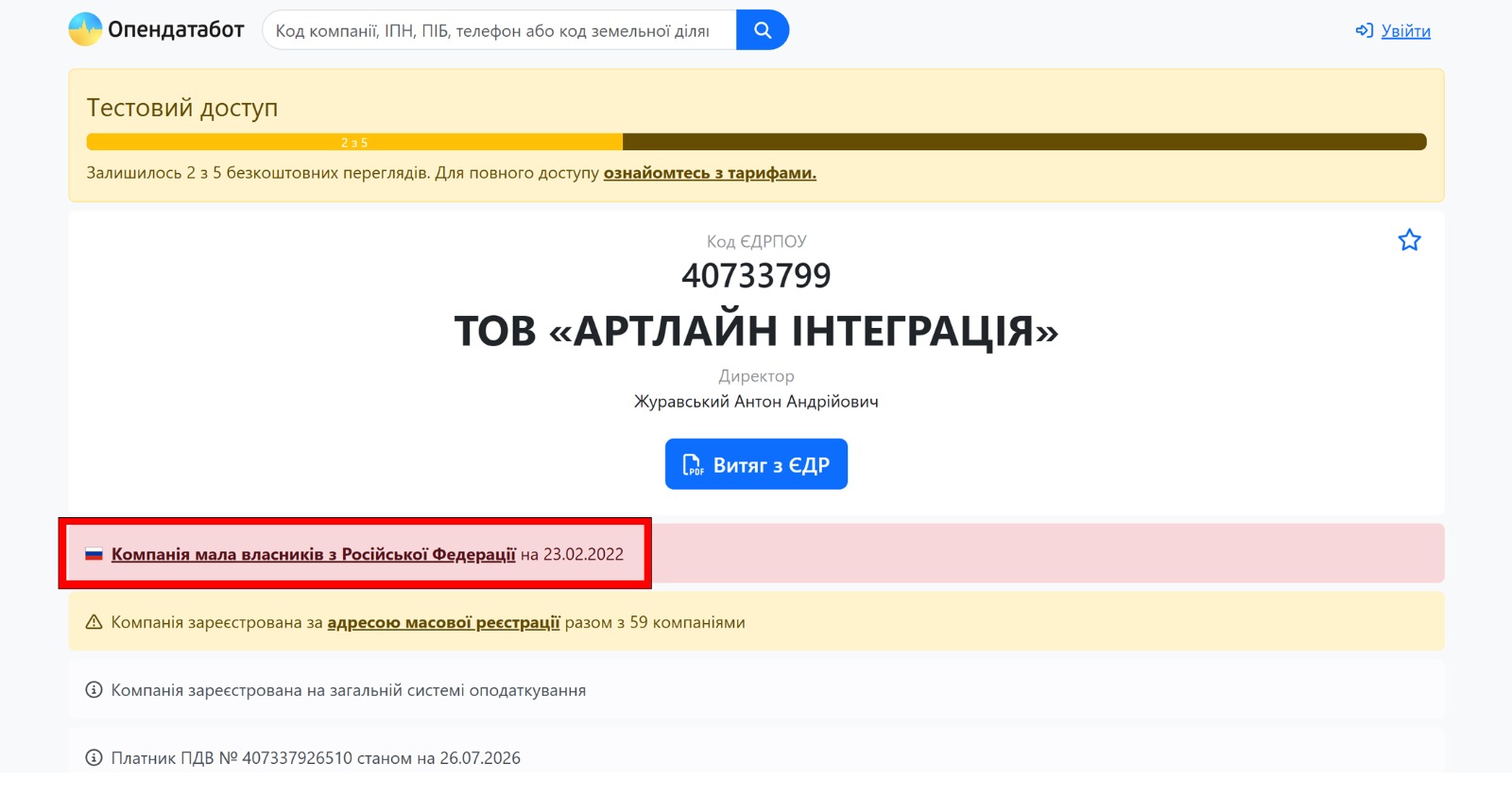This screenshot has height=797, width=1512.
Task: Click the info icon beside taxation system
Action: click(94, 690)
